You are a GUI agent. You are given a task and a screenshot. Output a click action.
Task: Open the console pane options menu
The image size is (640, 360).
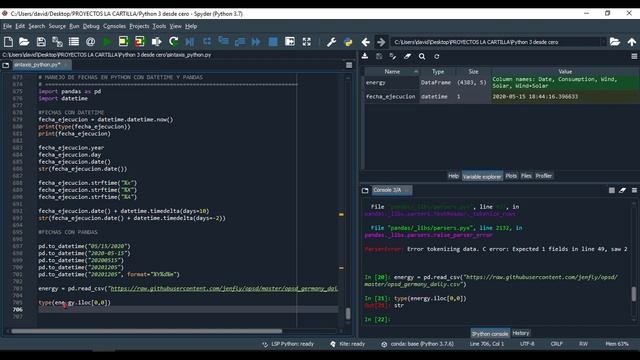point(634,190)
